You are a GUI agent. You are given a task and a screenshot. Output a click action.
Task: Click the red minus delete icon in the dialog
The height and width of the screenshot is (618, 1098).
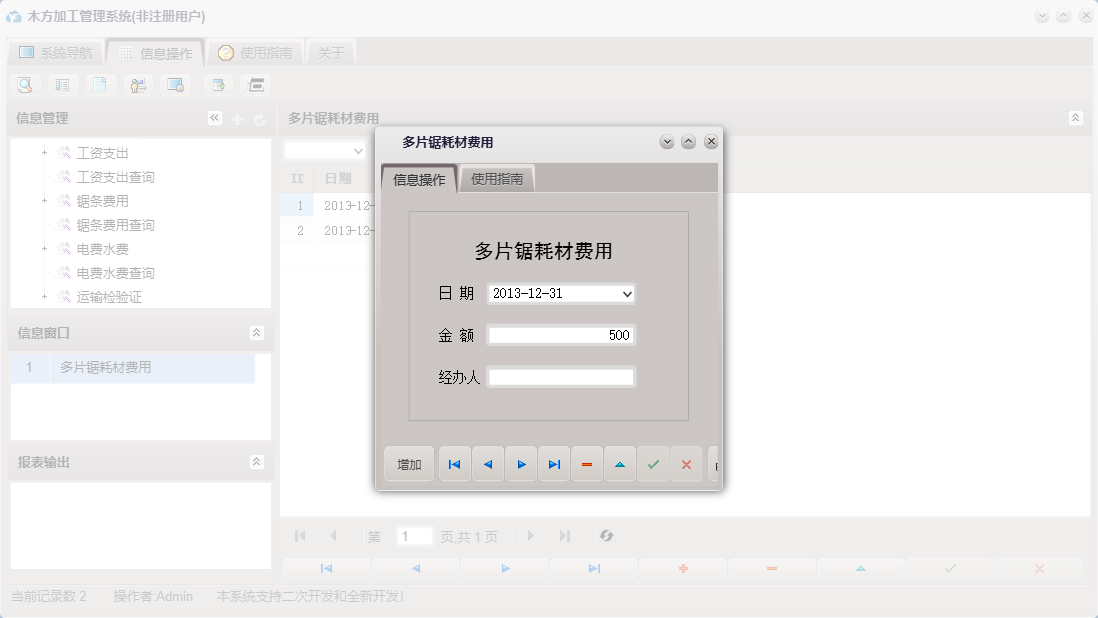click(587, 464)
